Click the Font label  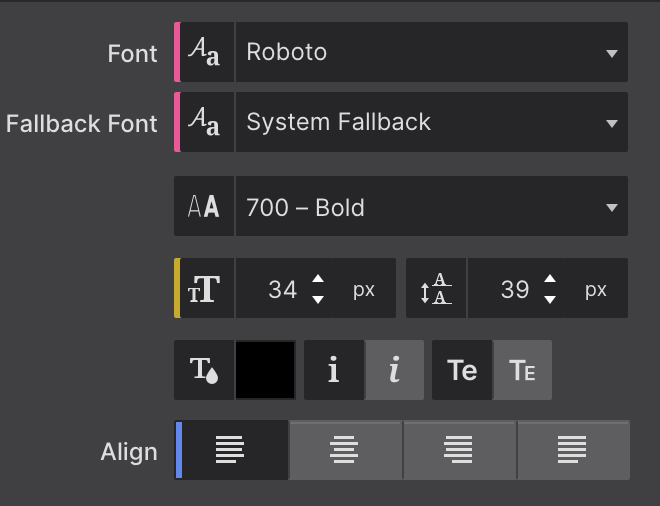click(x=132, y=53)
